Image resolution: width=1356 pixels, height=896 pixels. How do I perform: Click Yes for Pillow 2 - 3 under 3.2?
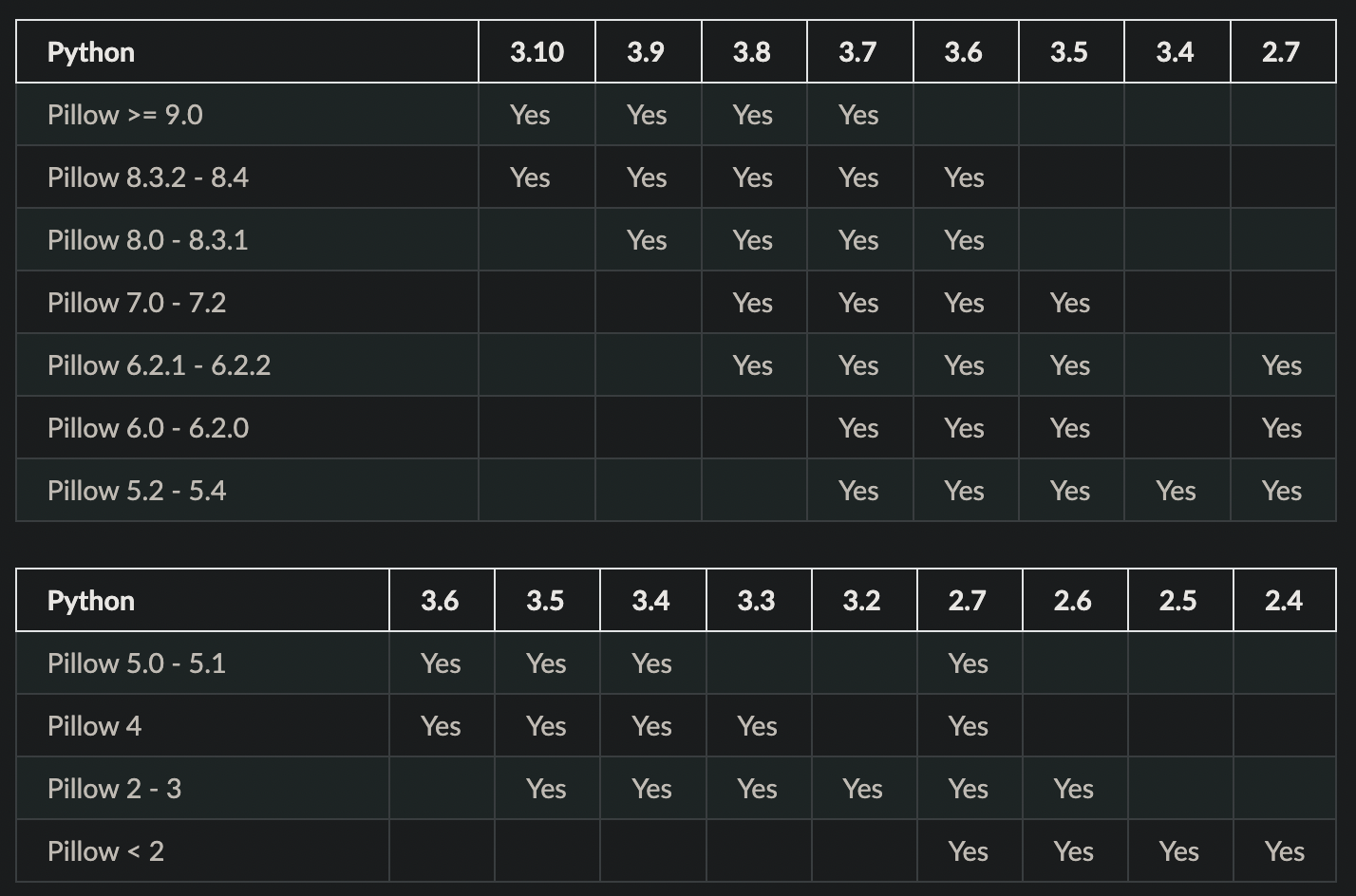(x=862, y=789)
